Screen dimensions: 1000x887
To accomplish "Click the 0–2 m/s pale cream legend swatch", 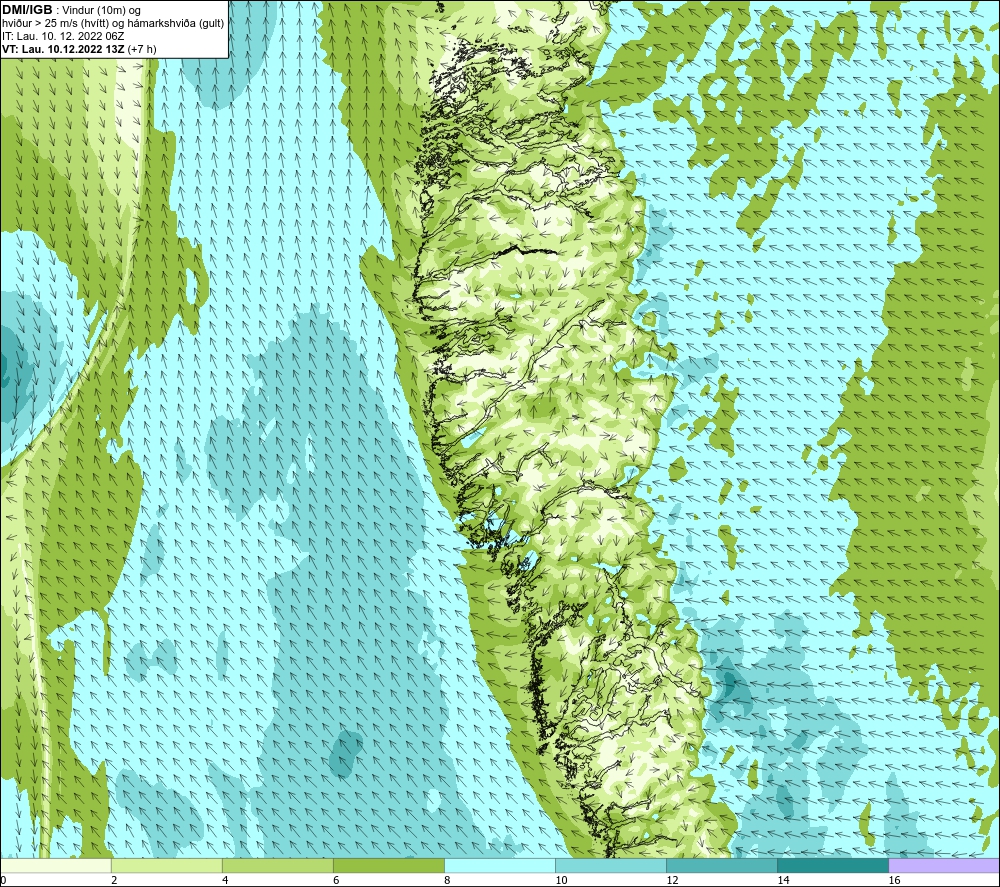I will [56, 865].
